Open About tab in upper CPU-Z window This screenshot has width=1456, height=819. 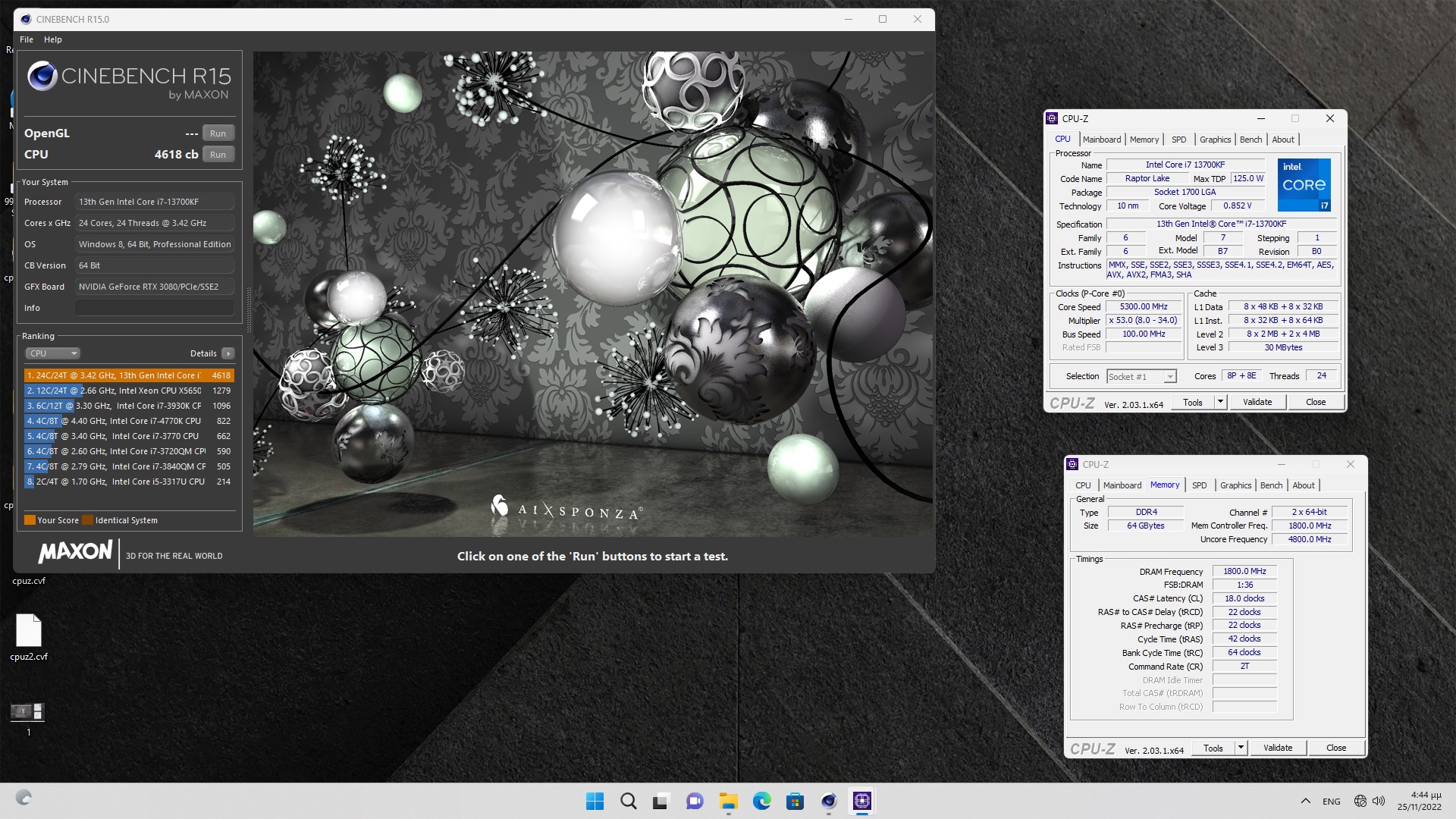click(x=1283, y=140)
